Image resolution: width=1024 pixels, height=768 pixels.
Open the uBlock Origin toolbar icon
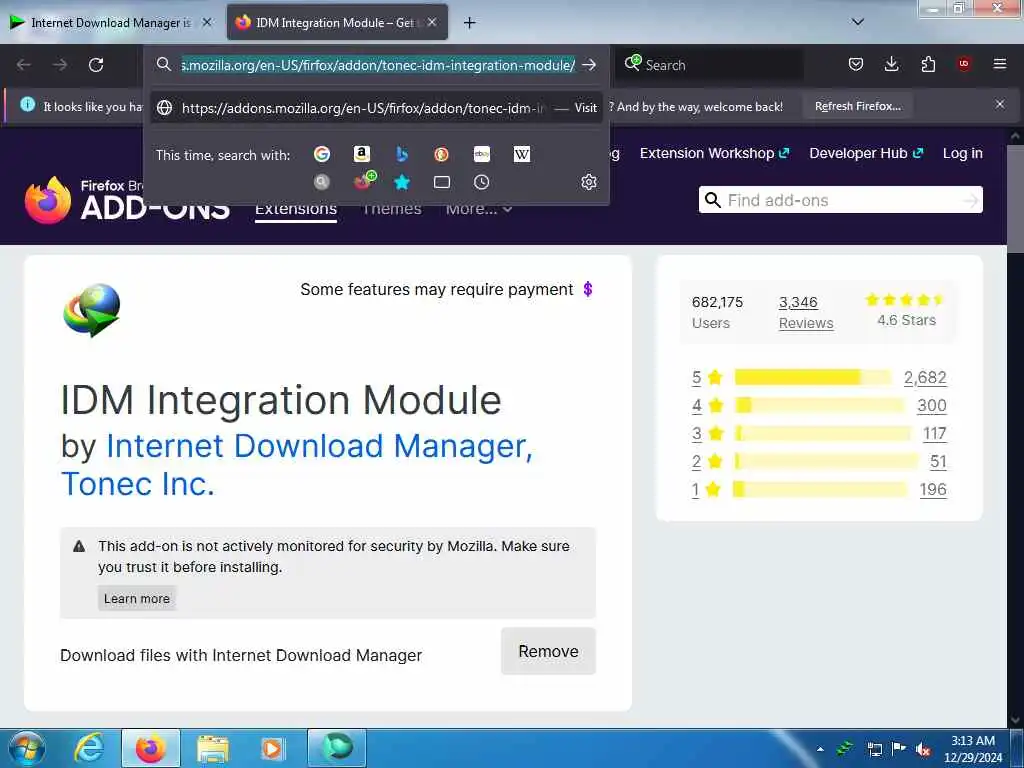click(964, 64)
